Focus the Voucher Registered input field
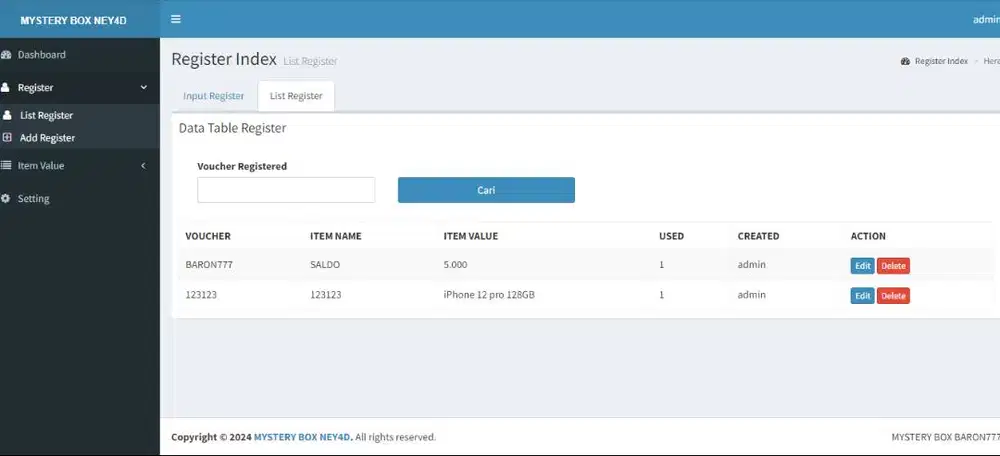The width and height of the screenshot is (1000, 456). (x=286, y=190)
